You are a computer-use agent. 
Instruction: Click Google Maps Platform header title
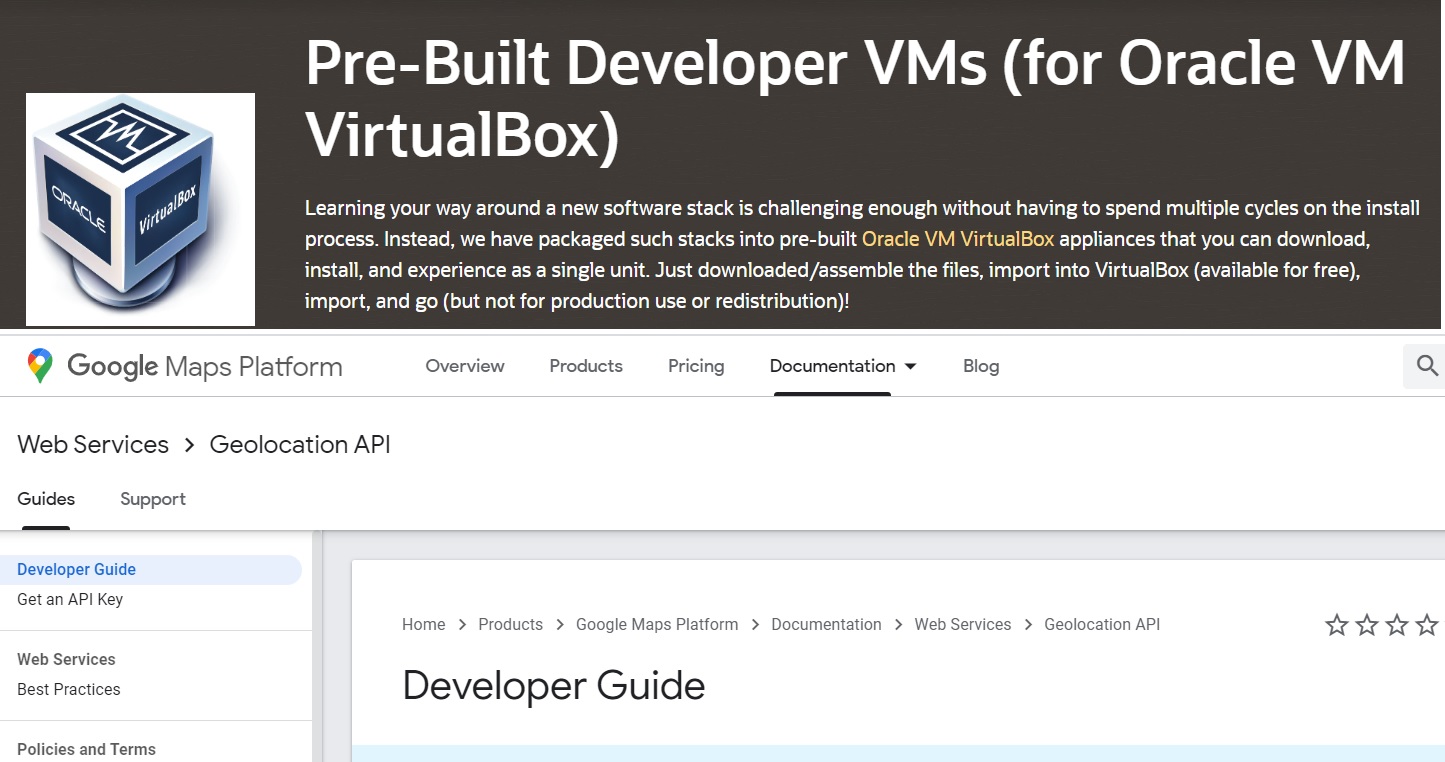(205, 366)
